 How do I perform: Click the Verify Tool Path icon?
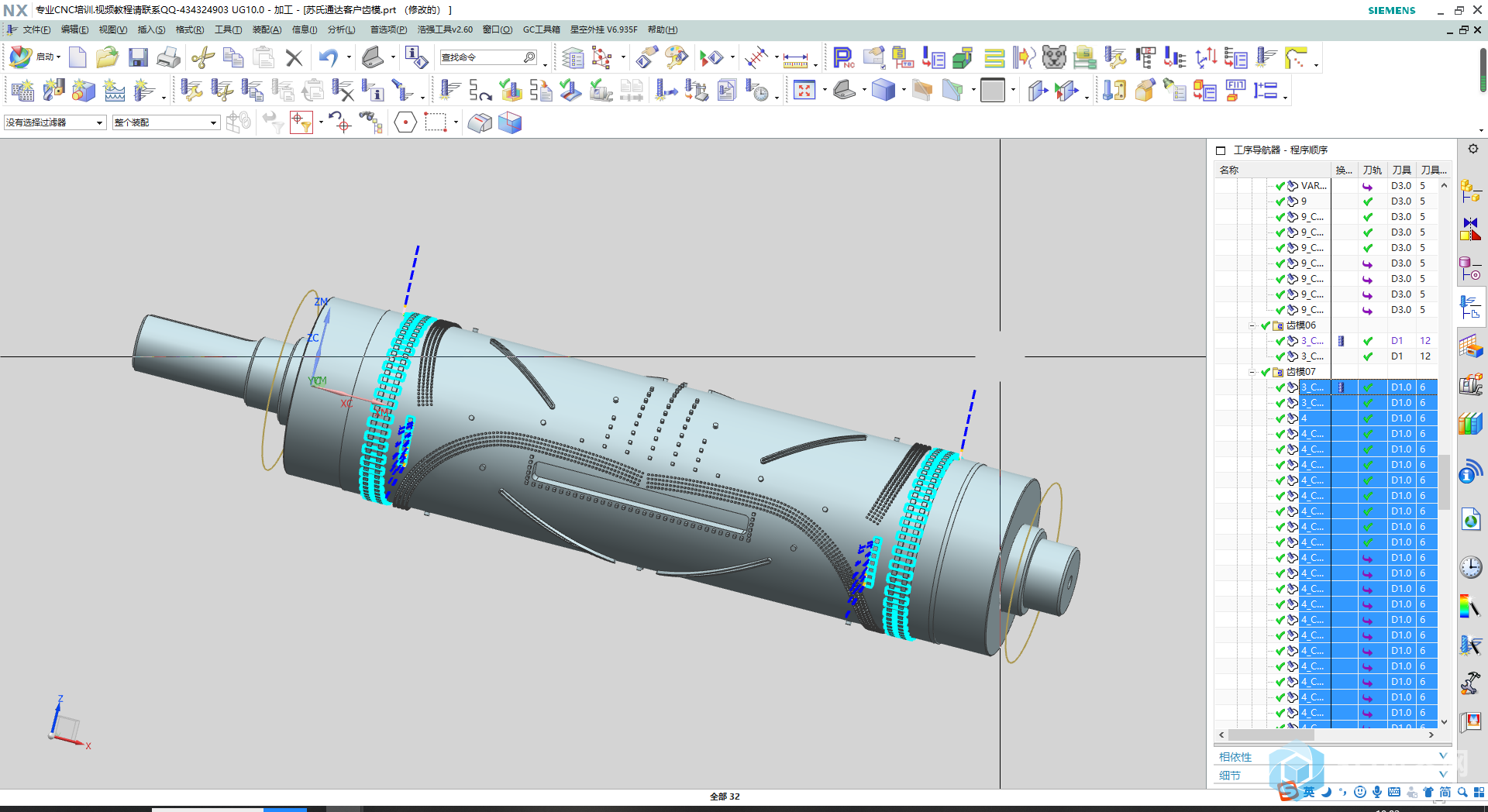(511, 91)
